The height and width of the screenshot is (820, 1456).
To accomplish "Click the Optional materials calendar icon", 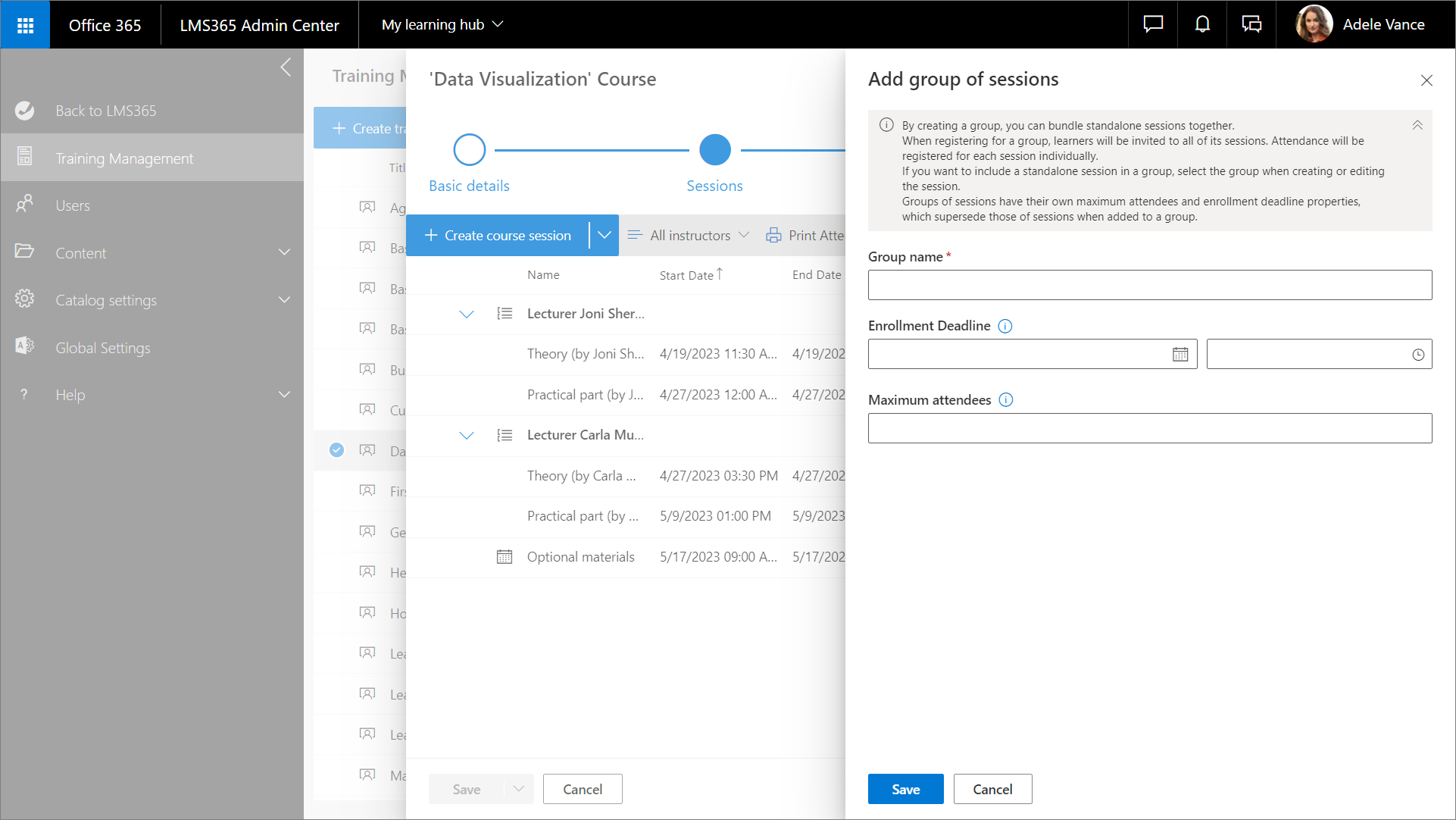I will pos(504,557).
